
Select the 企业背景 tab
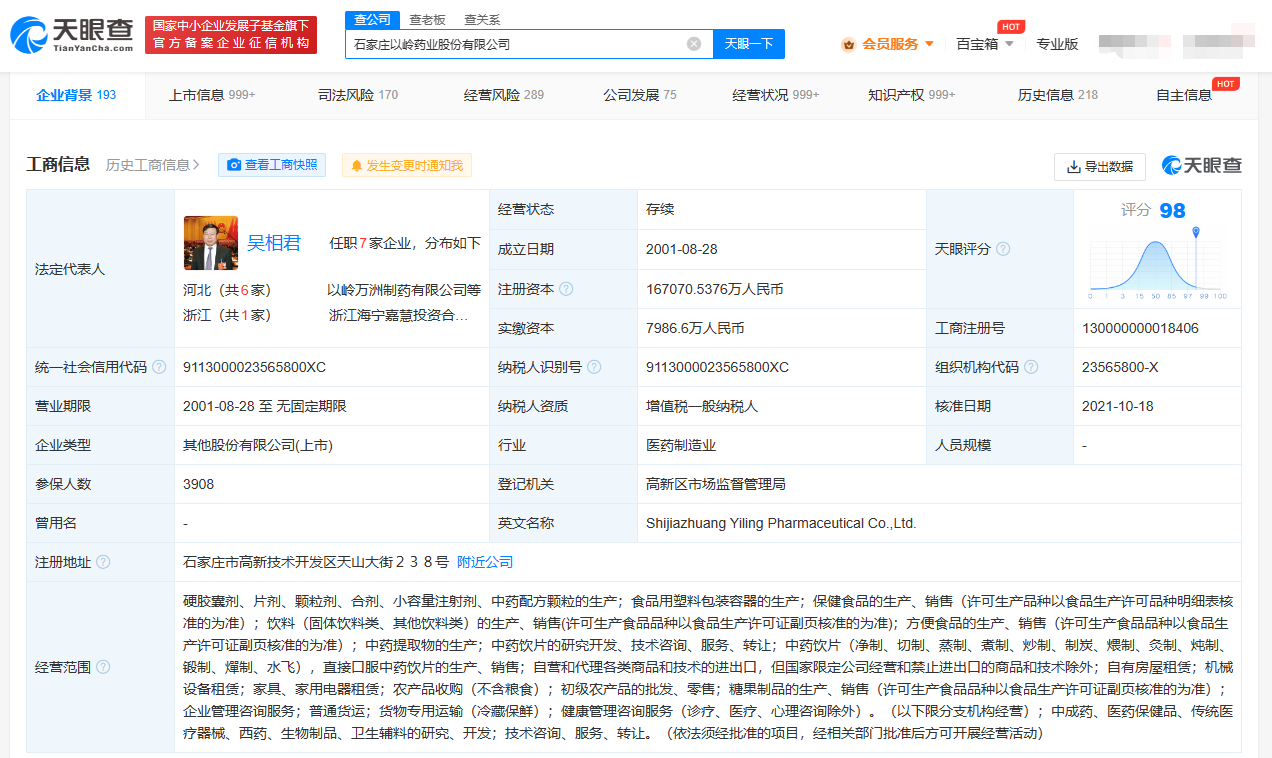click(77, 96)
